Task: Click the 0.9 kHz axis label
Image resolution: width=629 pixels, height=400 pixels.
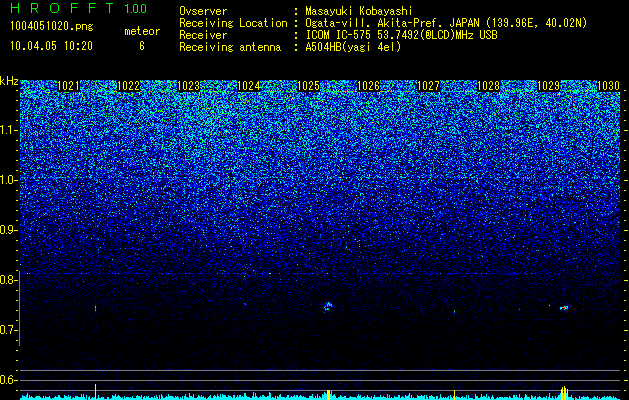Action: [x=9, y=230]
